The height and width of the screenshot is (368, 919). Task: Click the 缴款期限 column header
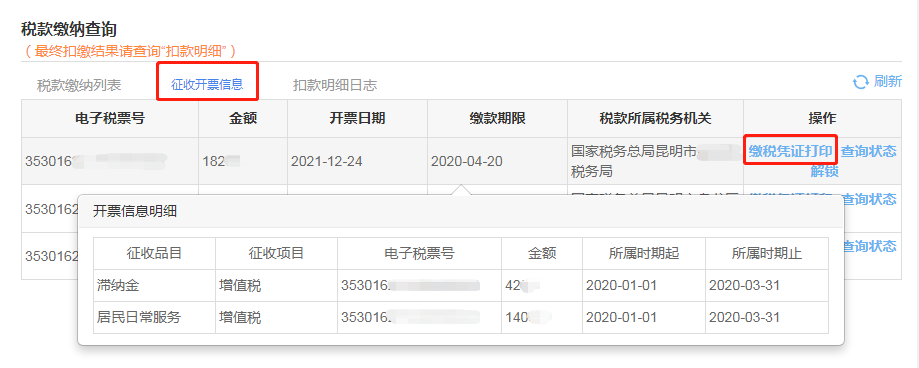tap(498, 118)
